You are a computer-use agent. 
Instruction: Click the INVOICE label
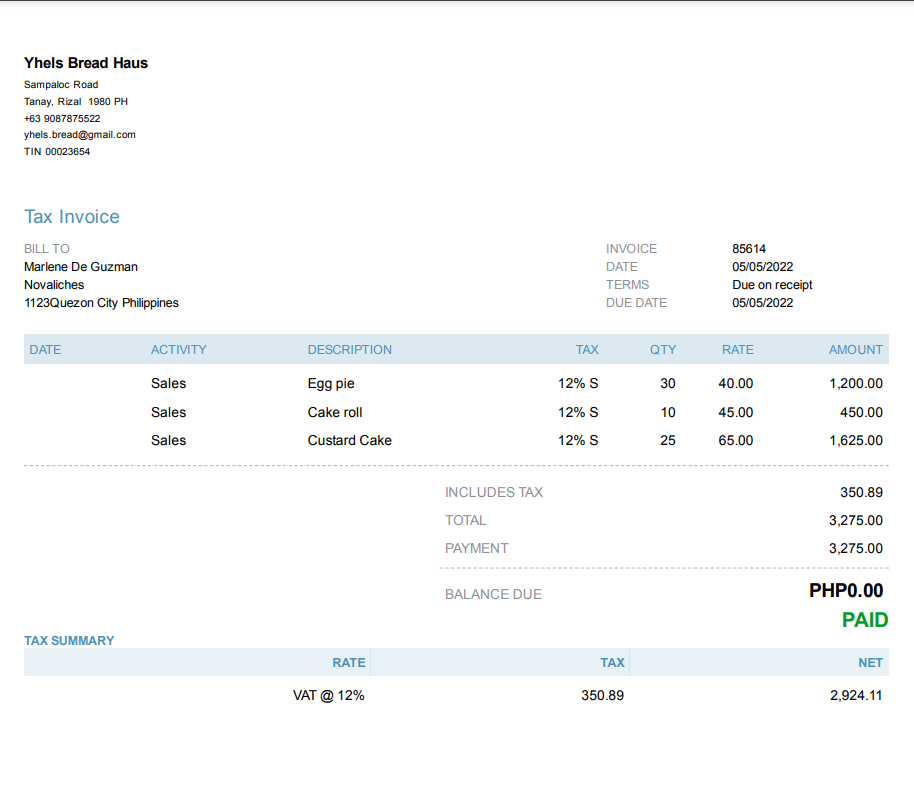point(631,249)
